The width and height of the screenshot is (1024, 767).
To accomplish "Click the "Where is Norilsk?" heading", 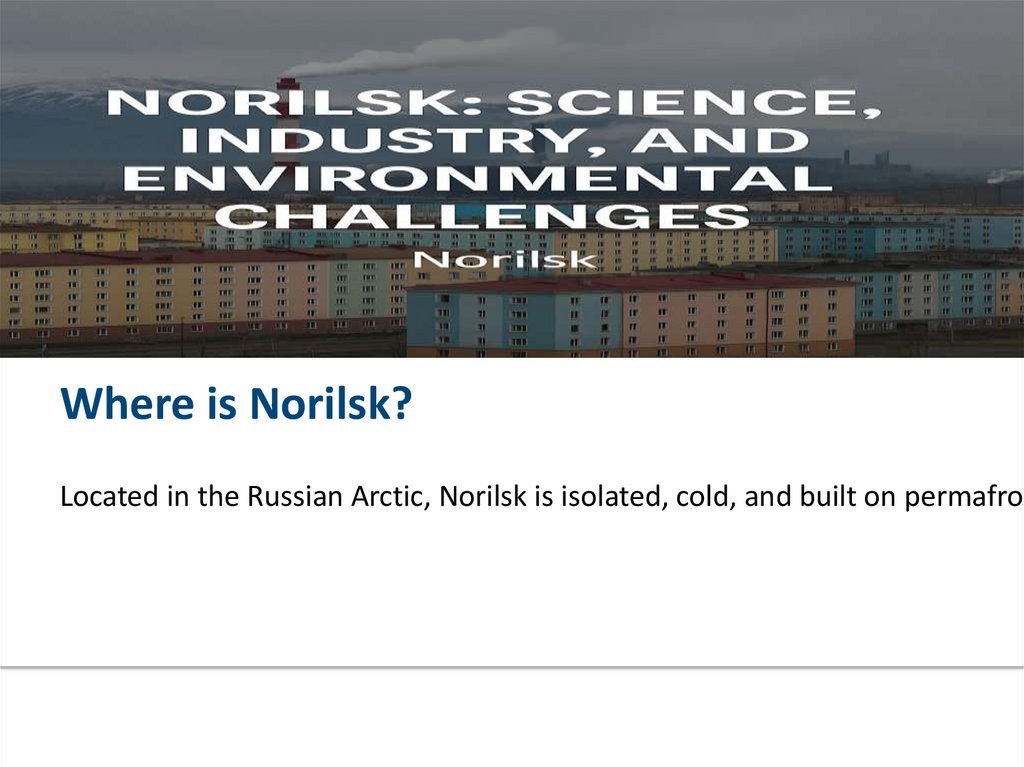I will pyautogui.click(x=236, y=405).
